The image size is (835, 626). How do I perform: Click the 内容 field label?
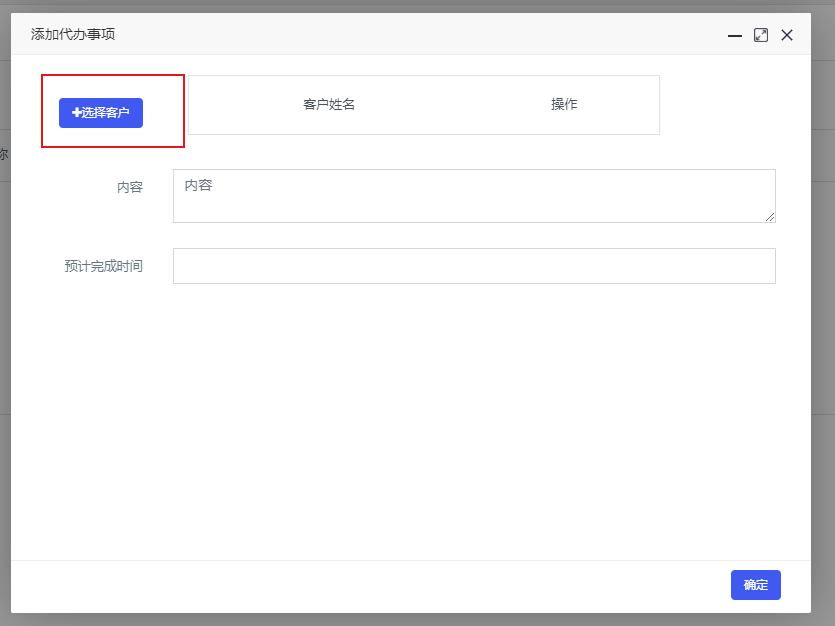[130, 187]
